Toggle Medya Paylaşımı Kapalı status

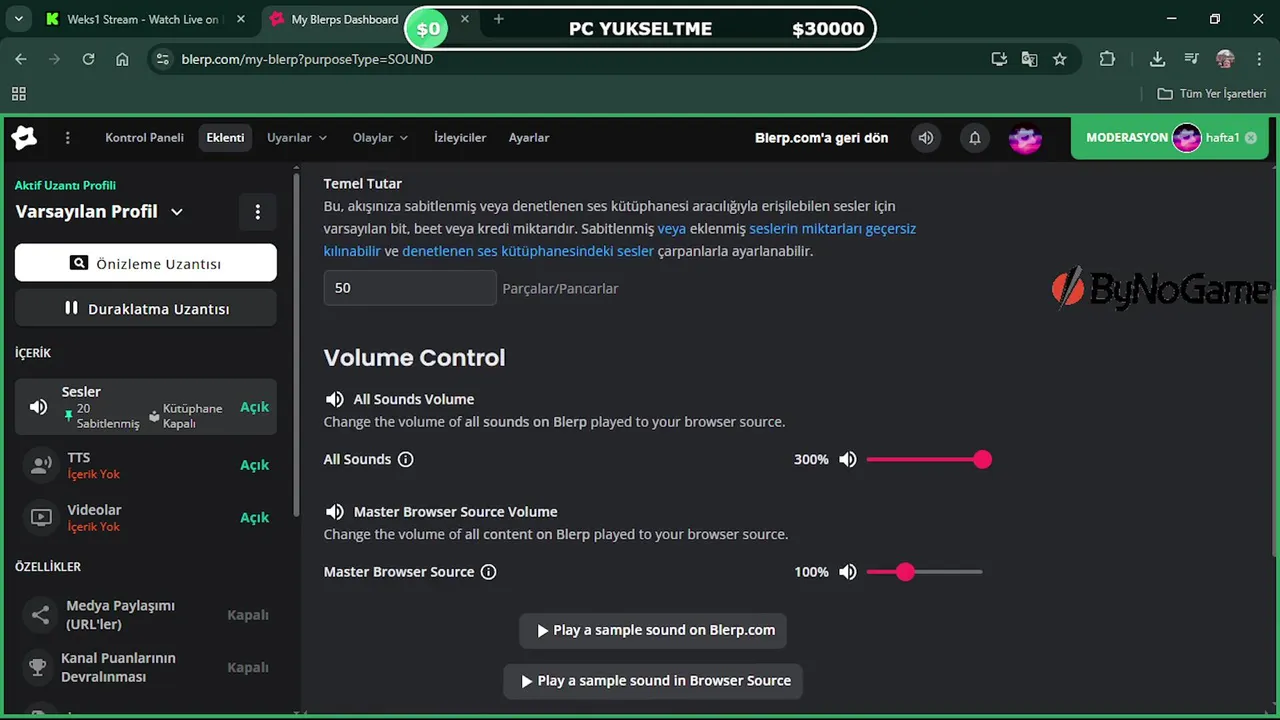click(248, 615)
